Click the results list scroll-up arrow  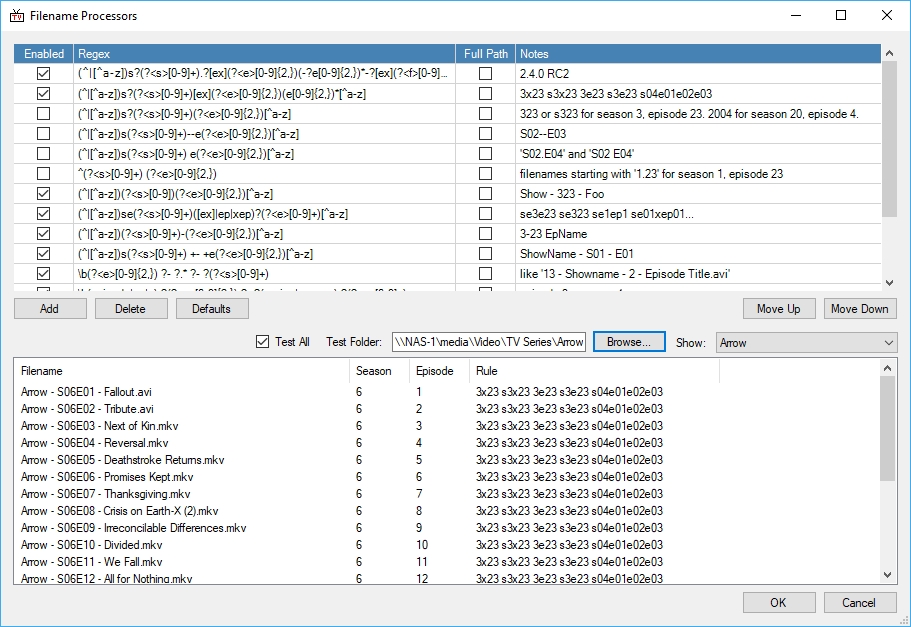click(888, 369)
